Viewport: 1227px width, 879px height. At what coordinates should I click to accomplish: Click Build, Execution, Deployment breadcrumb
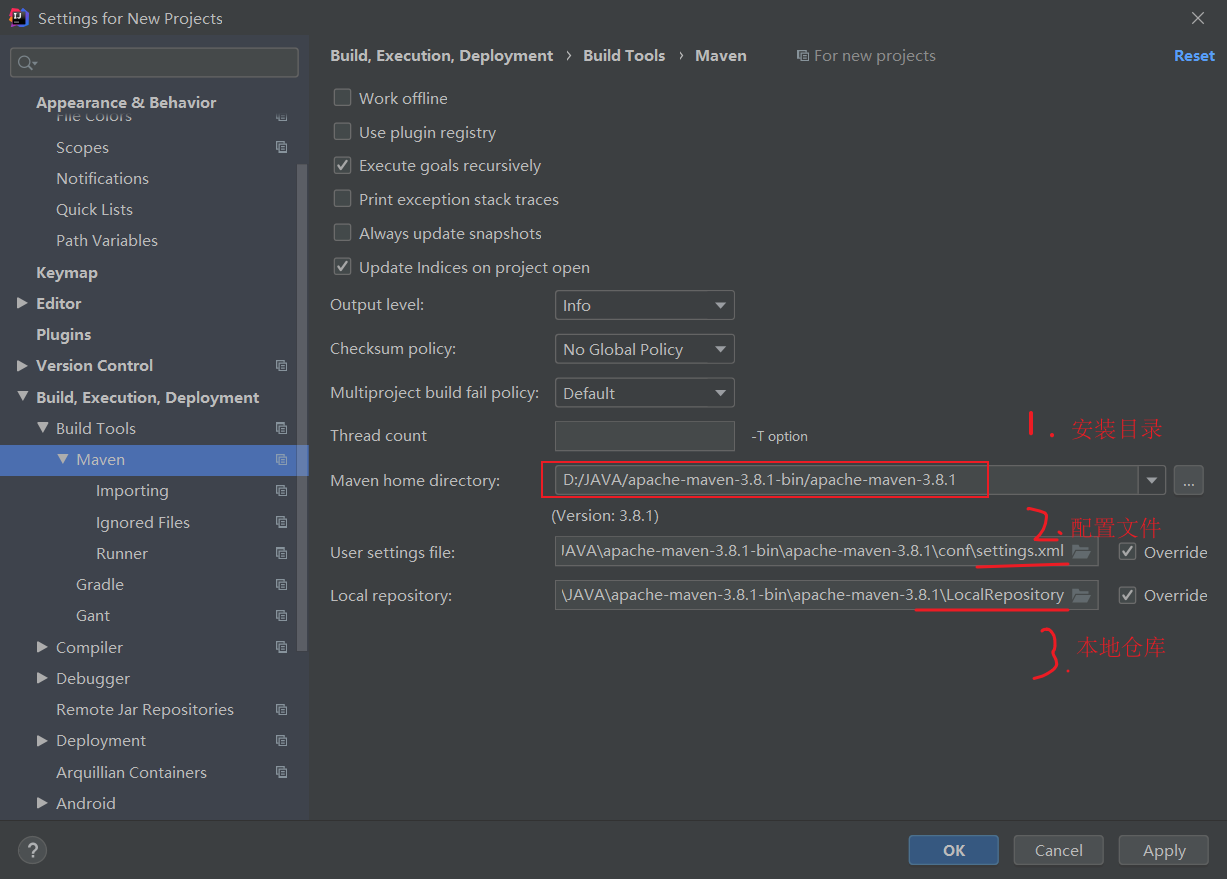pyautogui.click(x=441, y=56)
